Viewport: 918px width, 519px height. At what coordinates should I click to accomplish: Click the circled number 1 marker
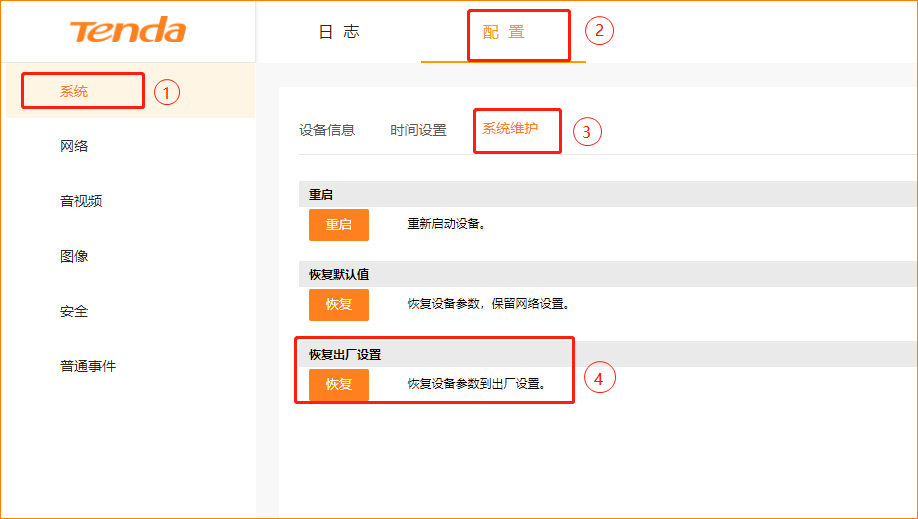(167, 93)
